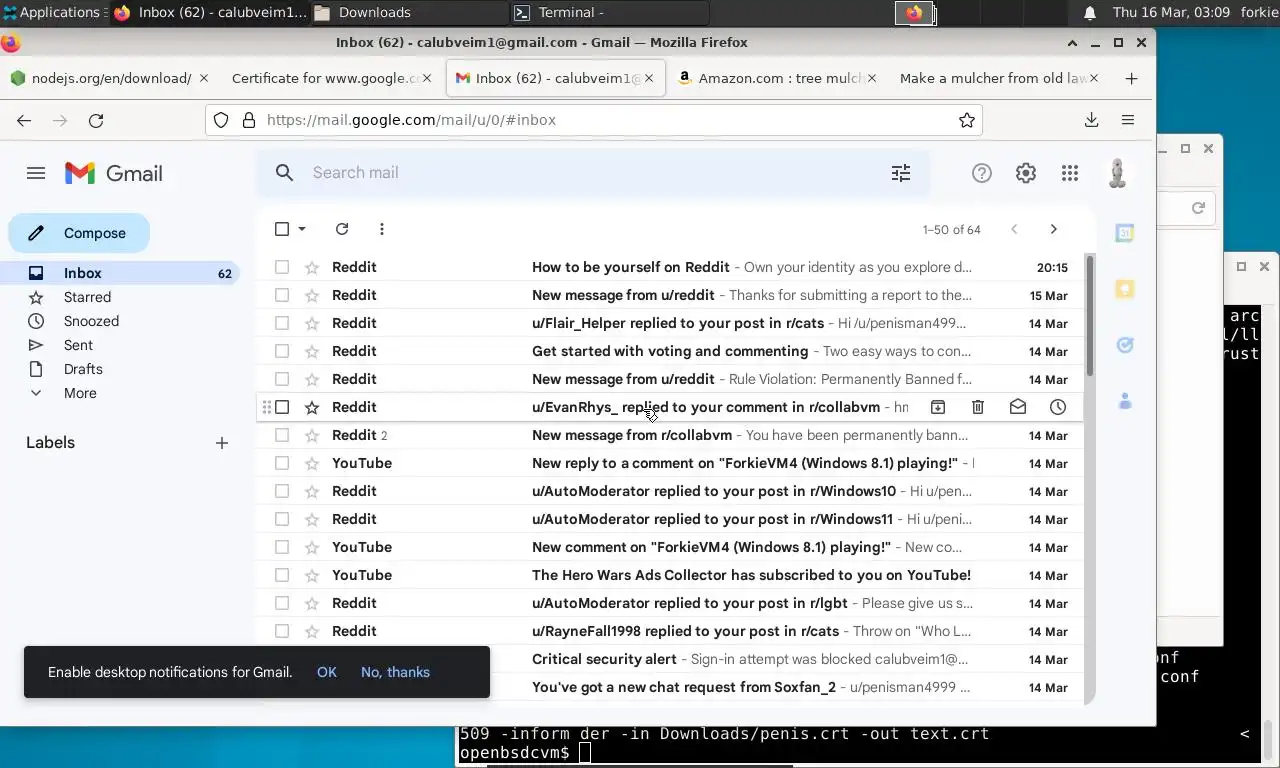Reload the page in Firefox
The height and width of the screenshot is (768, 1280).
click(x=96, y=120)
